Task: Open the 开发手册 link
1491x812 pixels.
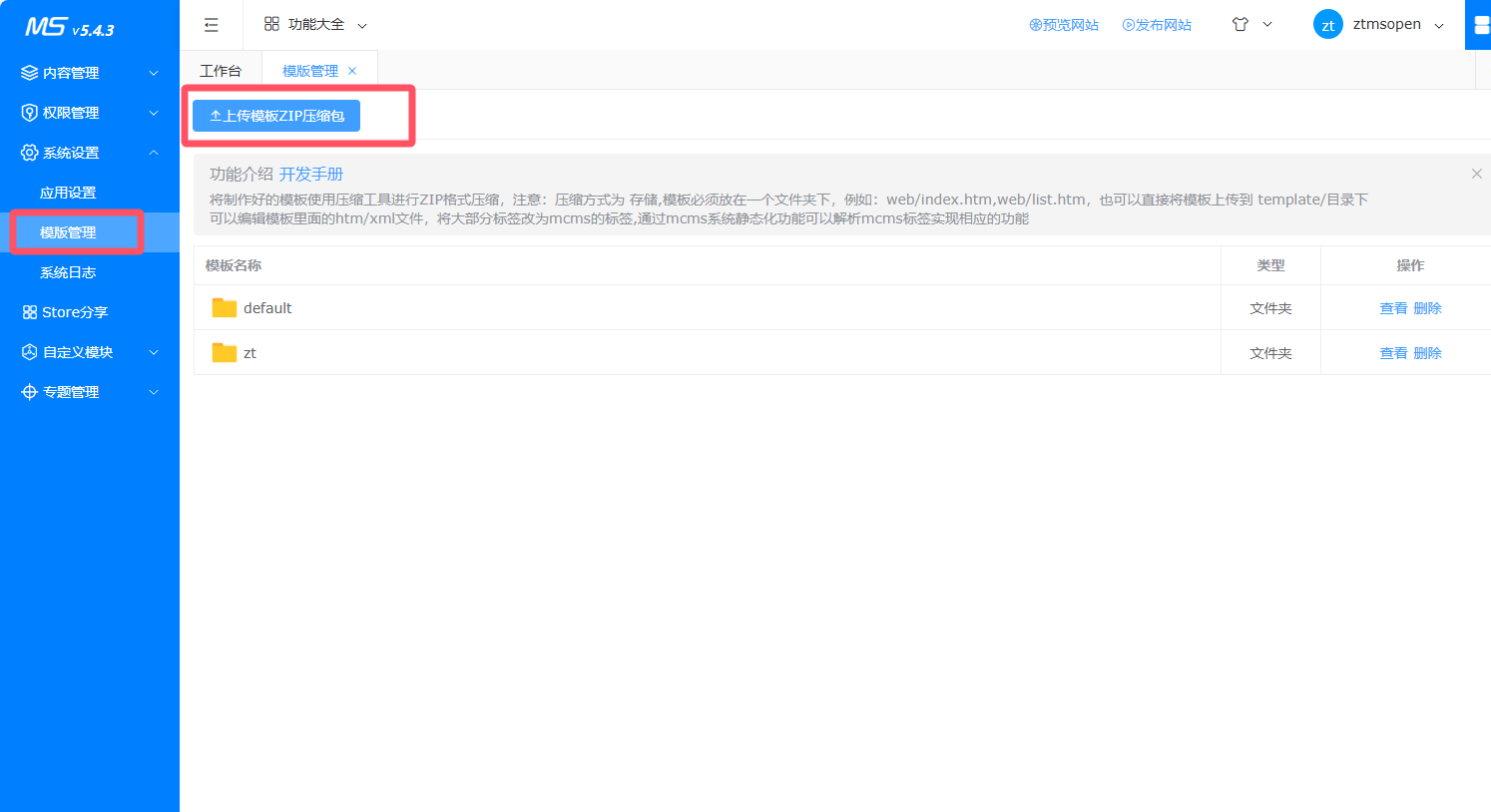Action: pos(311,174)
